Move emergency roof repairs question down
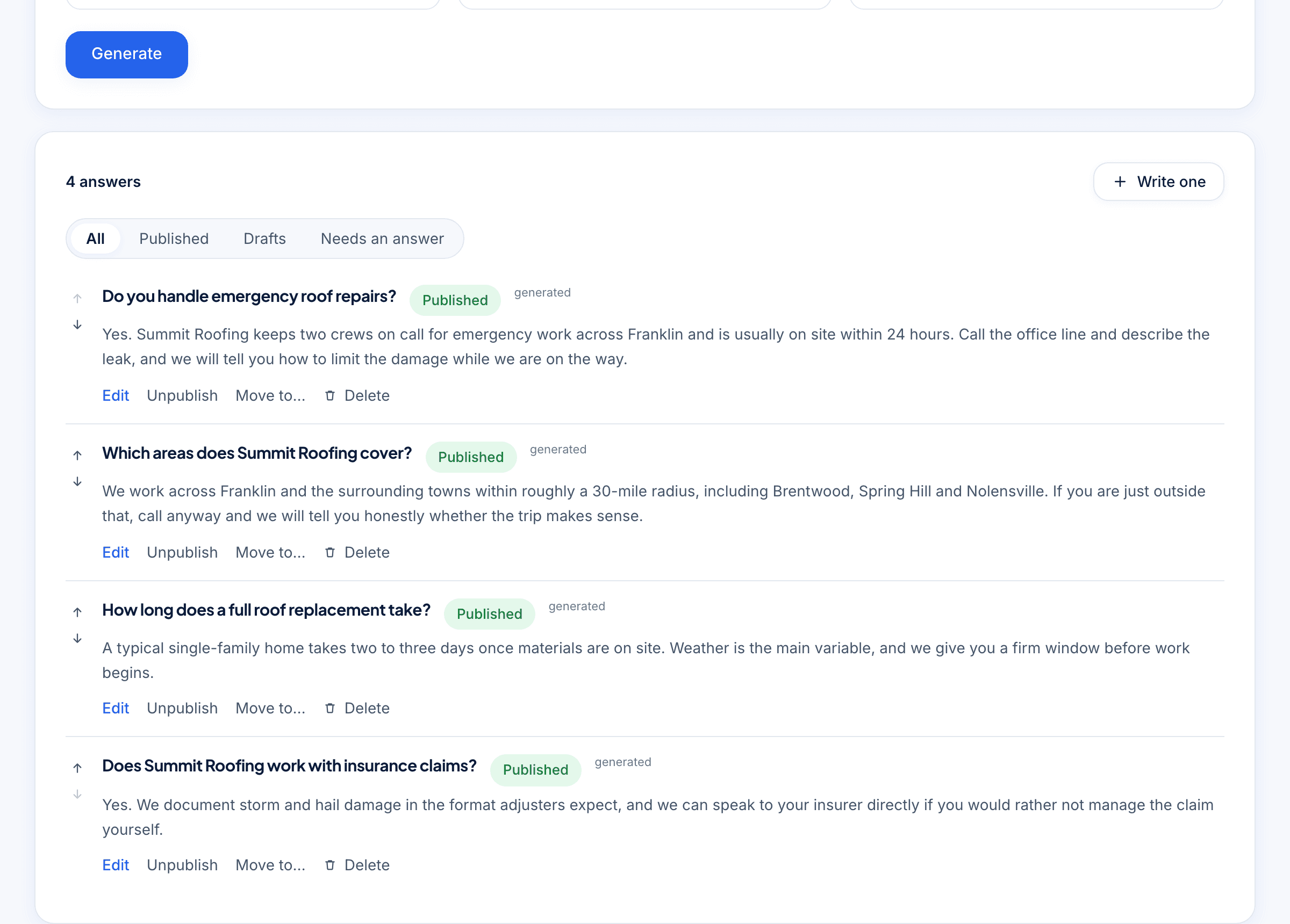 point(77,324)
